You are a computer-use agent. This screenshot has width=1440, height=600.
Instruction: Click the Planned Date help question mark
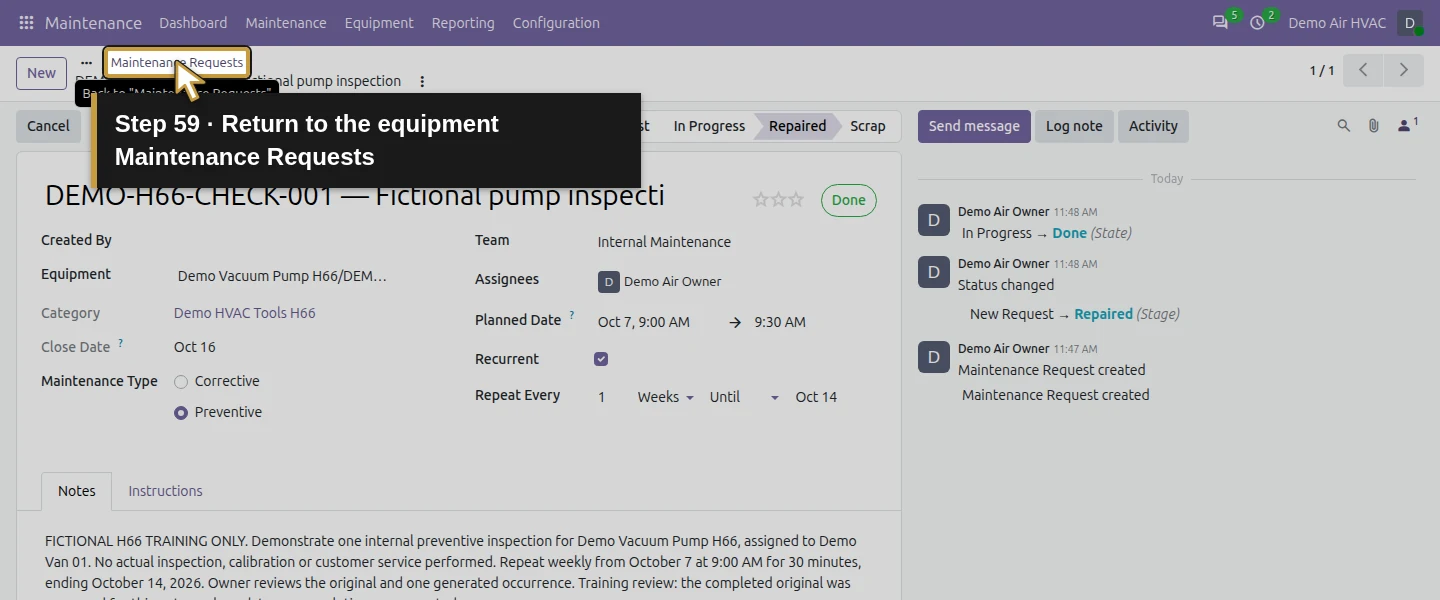(x=572, y=316)
